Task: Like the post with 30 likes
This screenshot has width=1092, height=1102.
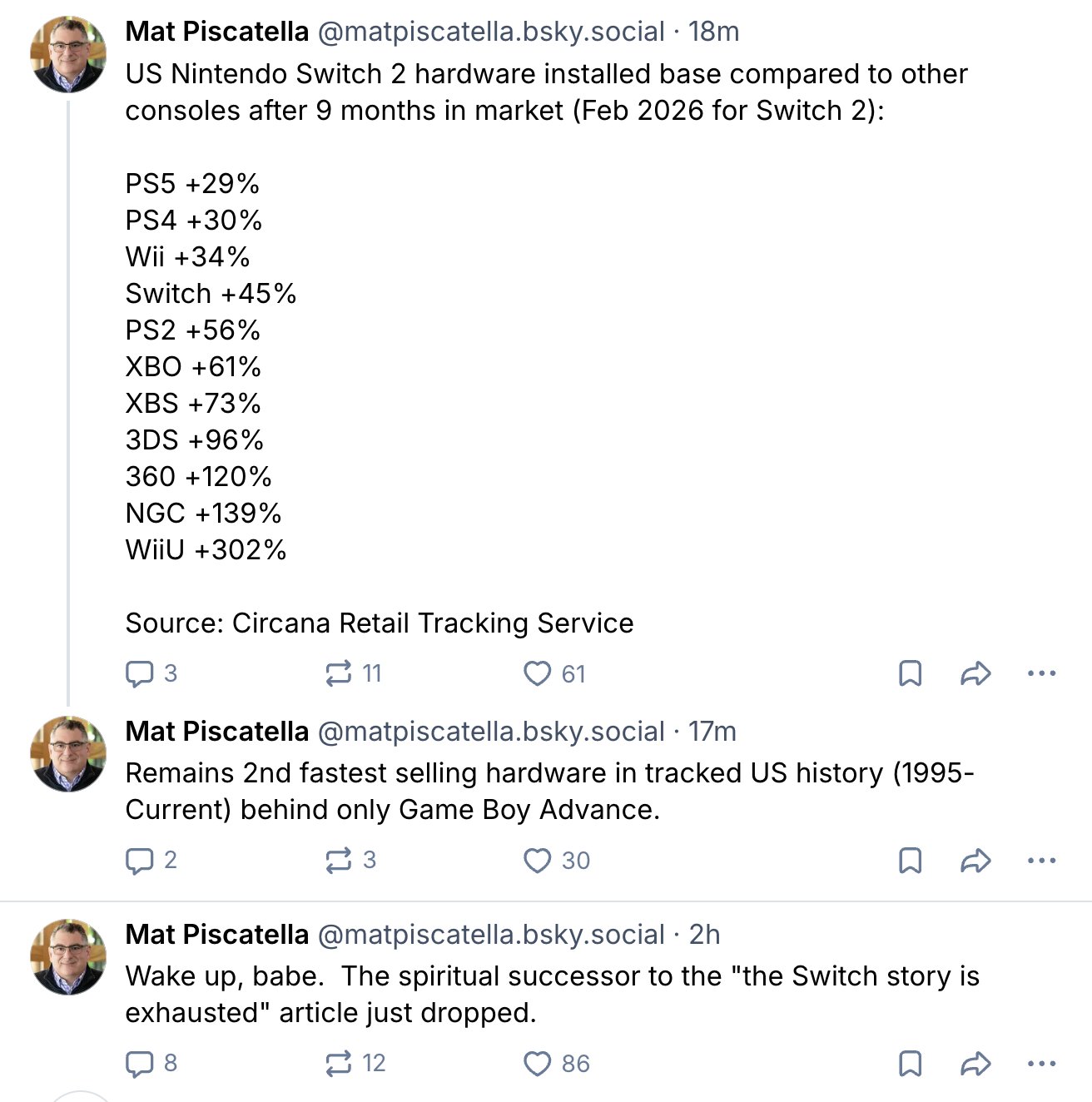Action: pos(556,860)
